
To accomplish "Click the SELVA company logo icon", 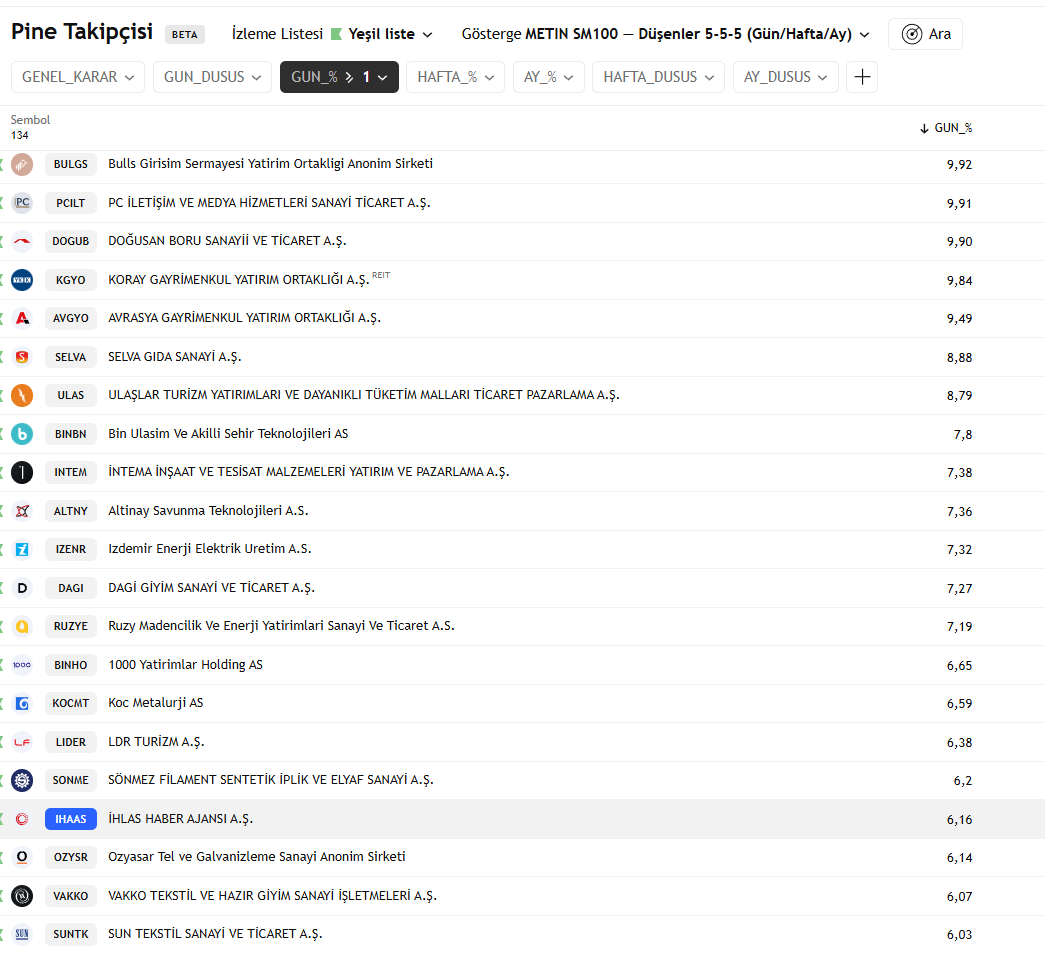I will tap(22, 357).
